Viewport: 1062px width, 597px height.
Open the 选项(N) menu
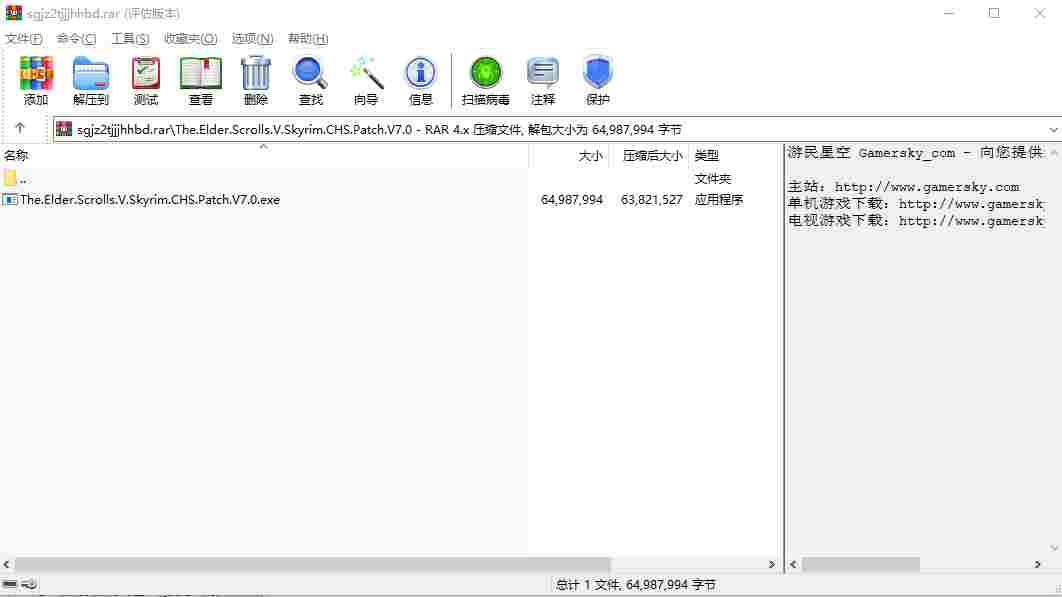click(253, 39)
